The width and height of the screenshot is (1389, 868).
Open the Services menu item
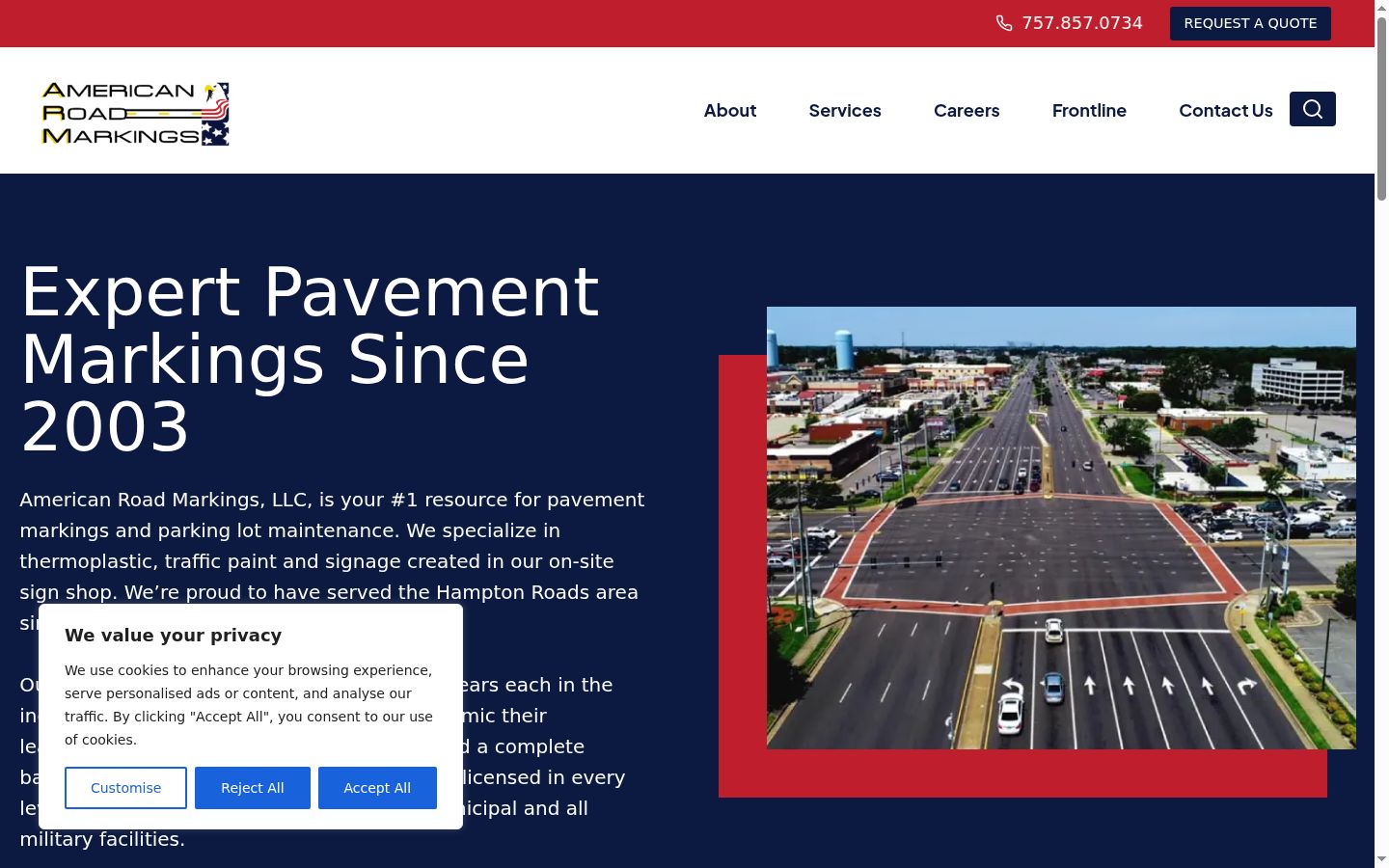pos(845,111)
